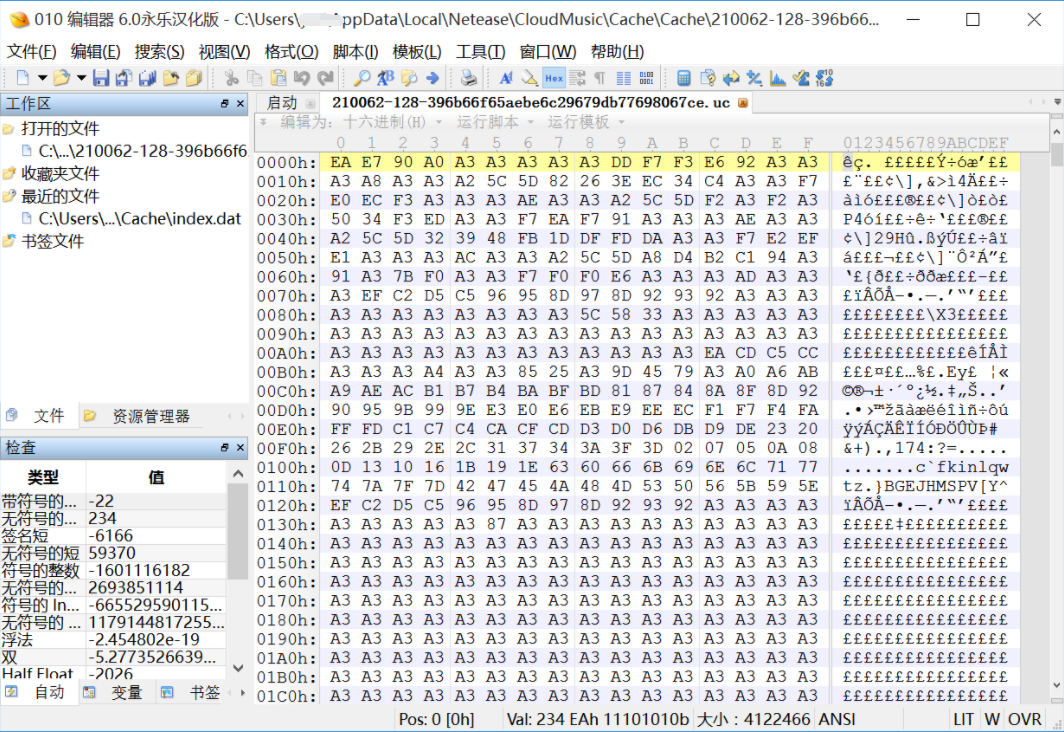Click the Save All icon

point(147,78)
